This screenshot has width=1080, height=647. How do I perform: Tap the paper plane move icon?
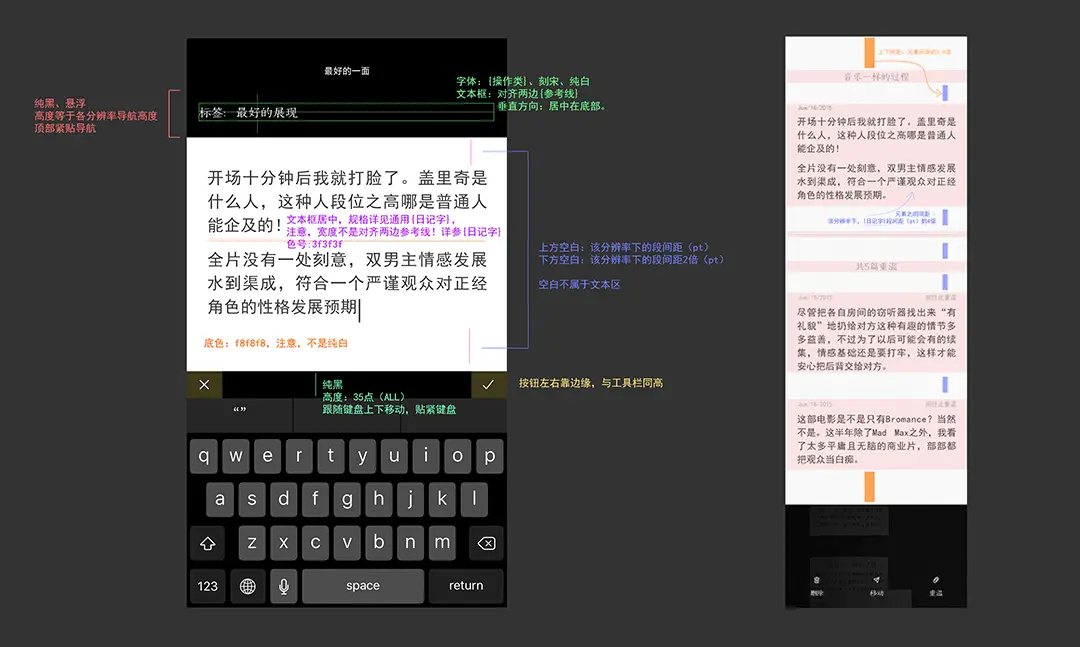pos(876,580)
